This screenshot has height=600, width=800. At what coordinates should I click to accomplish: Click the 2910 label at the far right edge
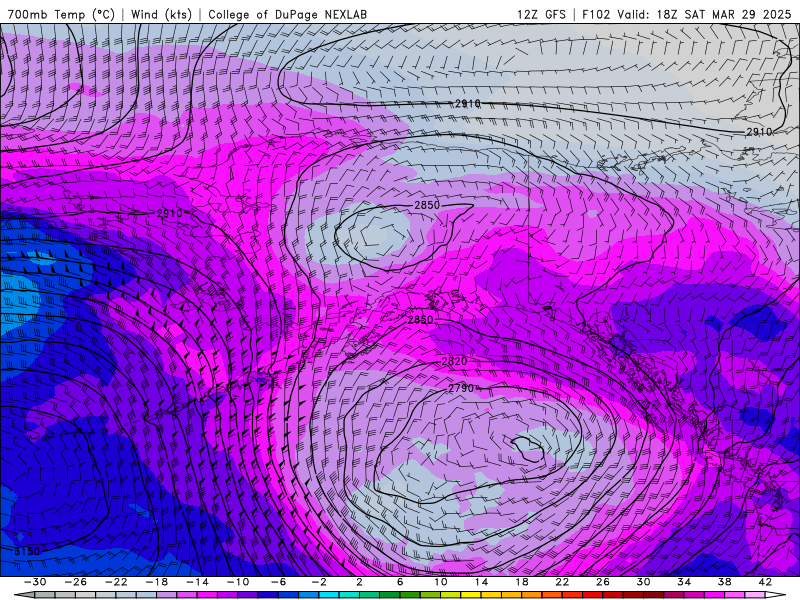759,132
